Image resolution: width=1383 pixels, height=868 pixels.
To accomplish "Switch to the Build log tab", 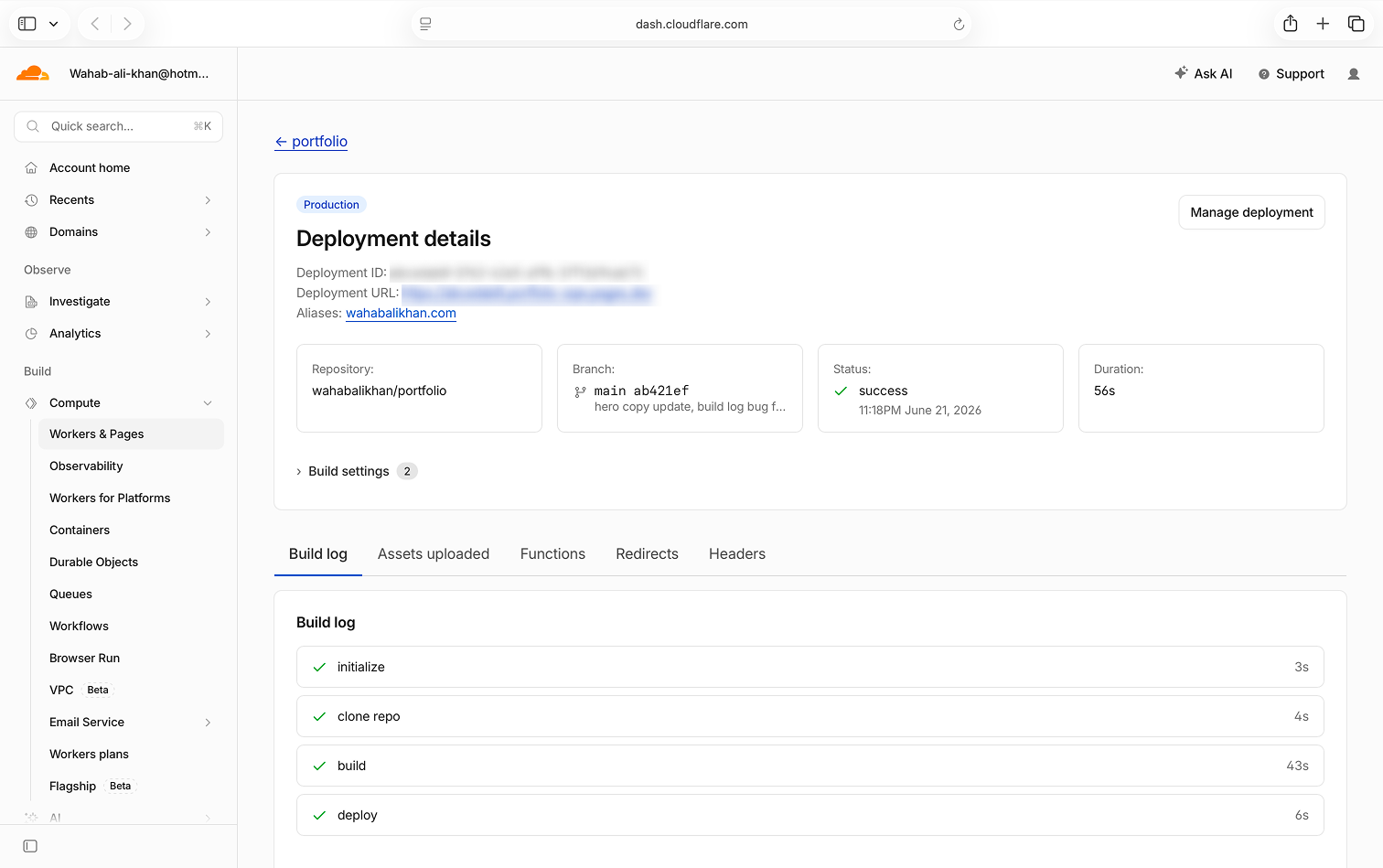I will [x=318, y=554].
